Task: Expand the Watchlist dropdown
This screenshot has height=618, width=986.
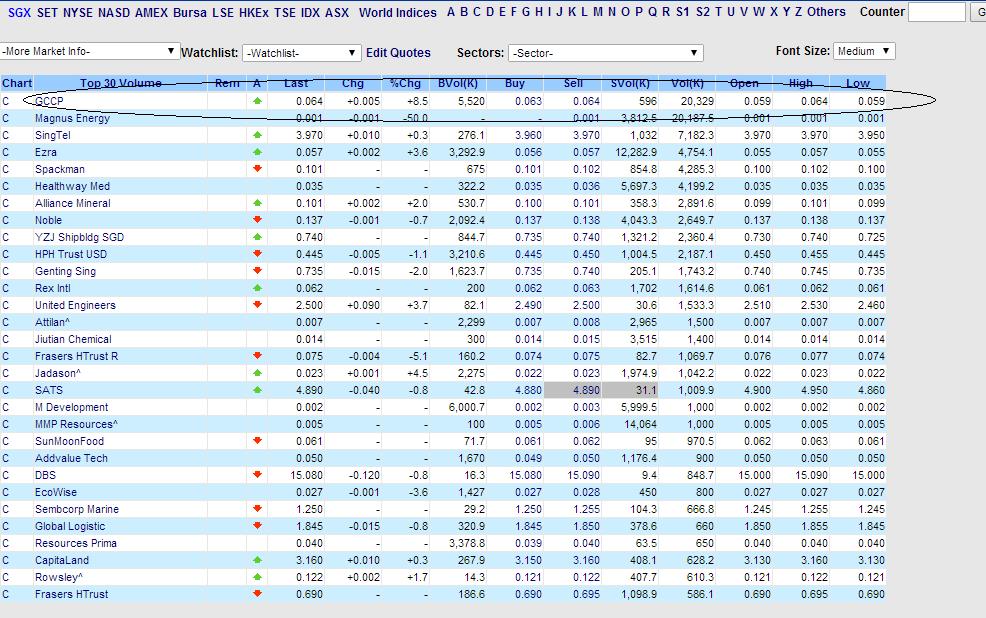Action: (x=301, y=53)
